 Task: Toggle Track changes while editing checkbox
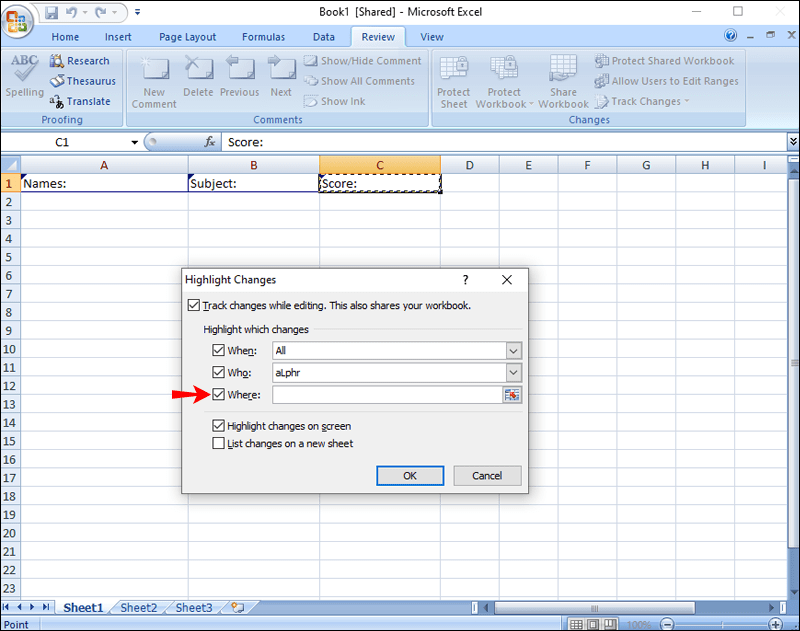[193, 305]
